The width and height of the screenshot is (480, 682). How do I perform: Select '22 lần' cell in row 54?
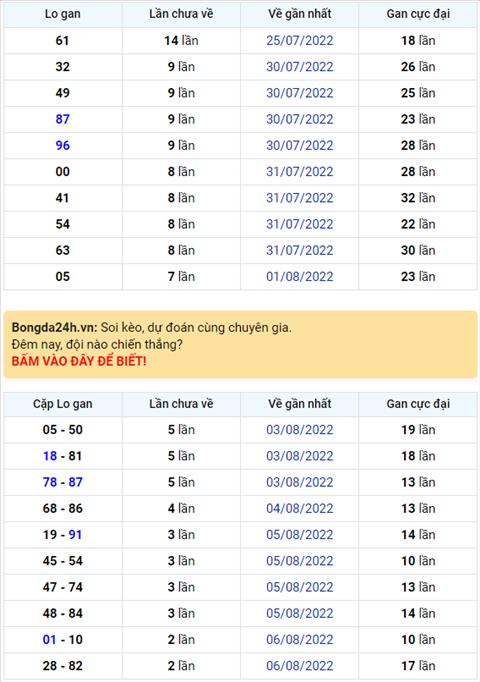pos(418,224)
